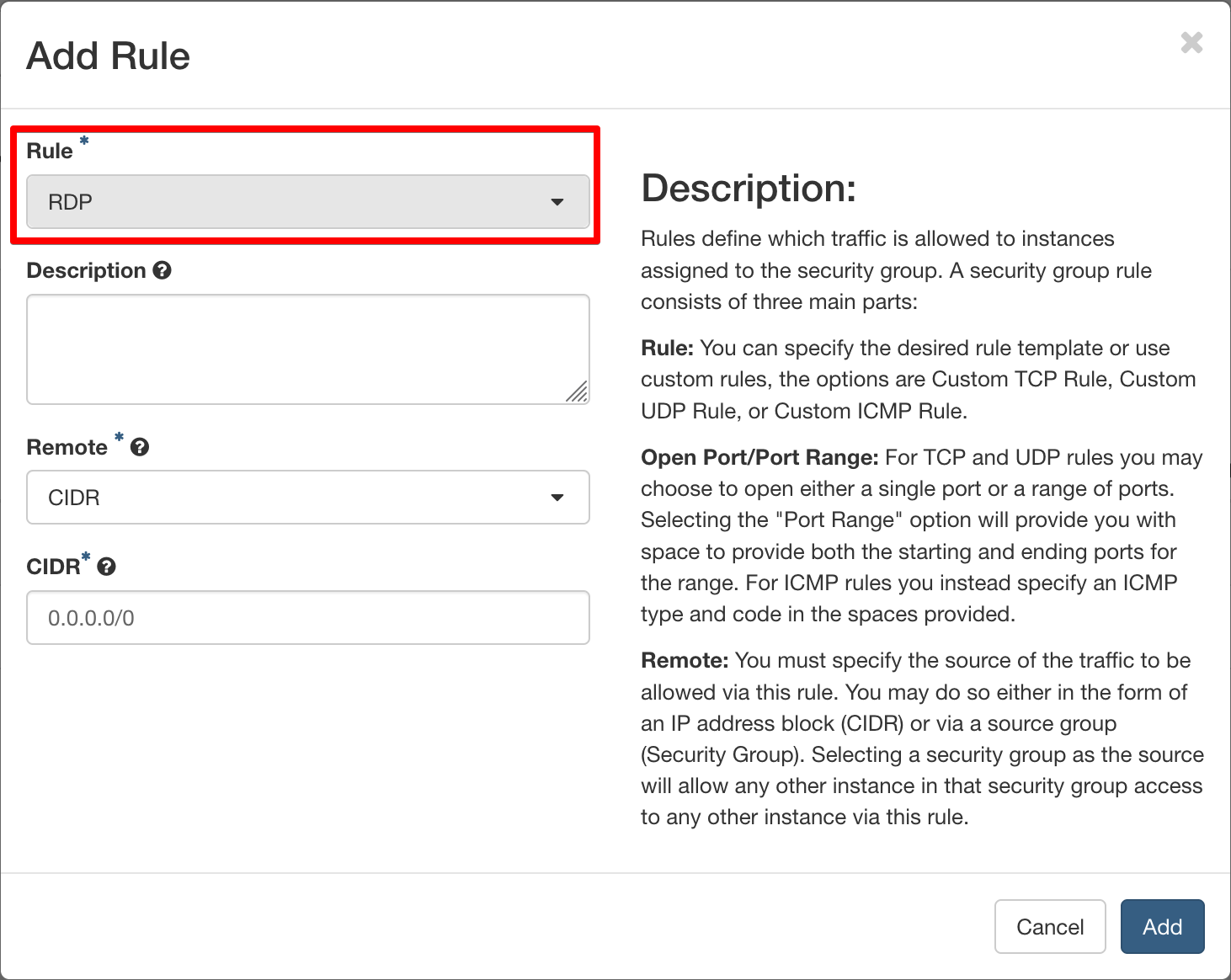The width and height of the screenshot is (1231, 980).
Task: Click the help icon next to Description
Action: point(163,270)
